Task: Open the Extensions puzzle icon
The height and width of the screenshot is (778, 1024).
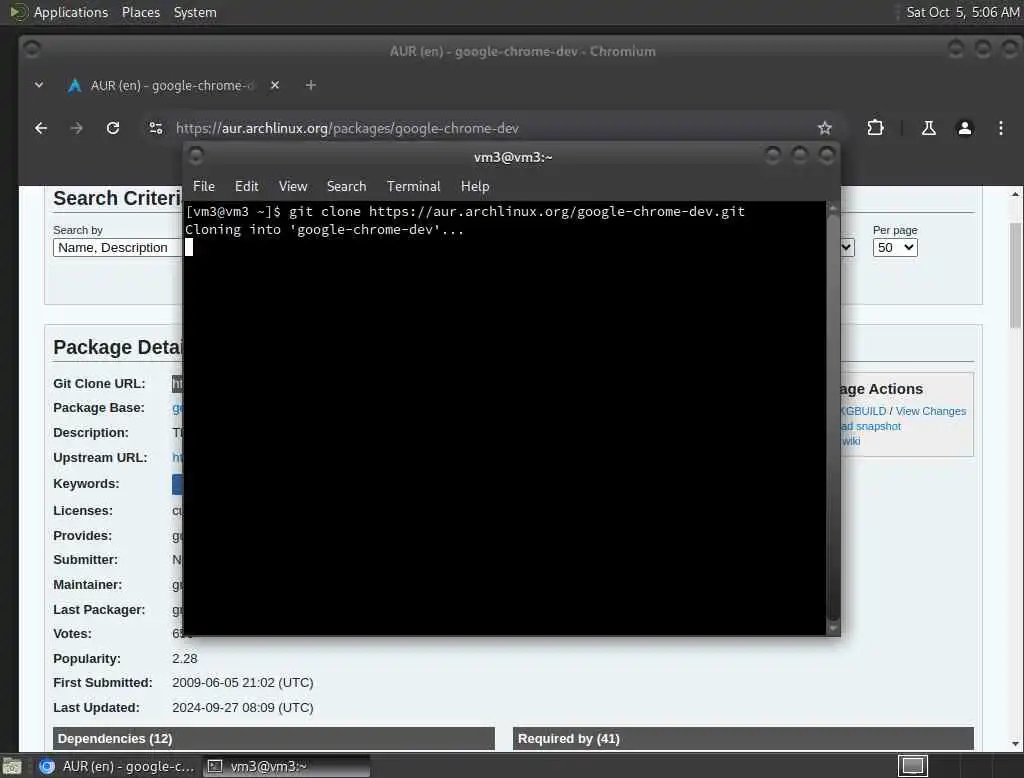Action: [875, 128]
